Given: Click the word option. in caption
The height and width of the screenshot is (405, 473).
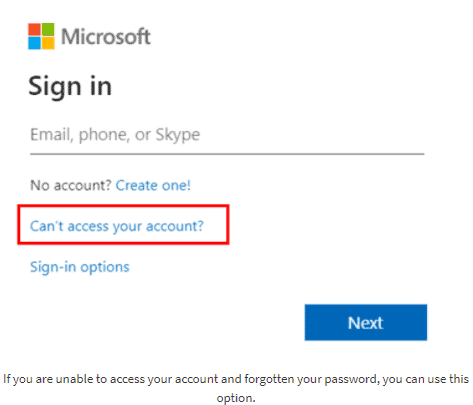Looking at the screenshot, I should coord(236,398).
